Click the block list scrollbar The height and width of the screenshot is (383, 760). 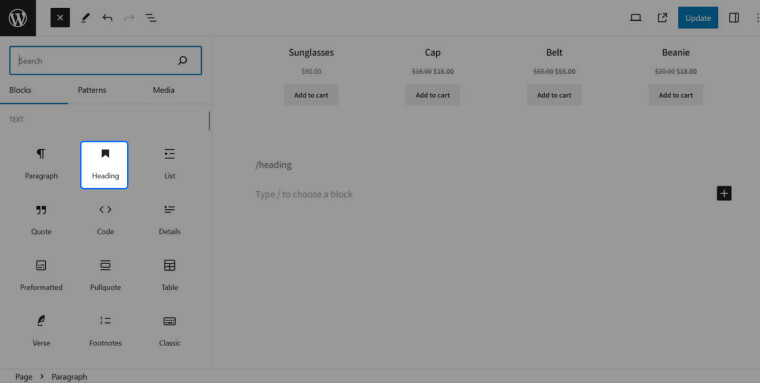click(x=209, y=121)
